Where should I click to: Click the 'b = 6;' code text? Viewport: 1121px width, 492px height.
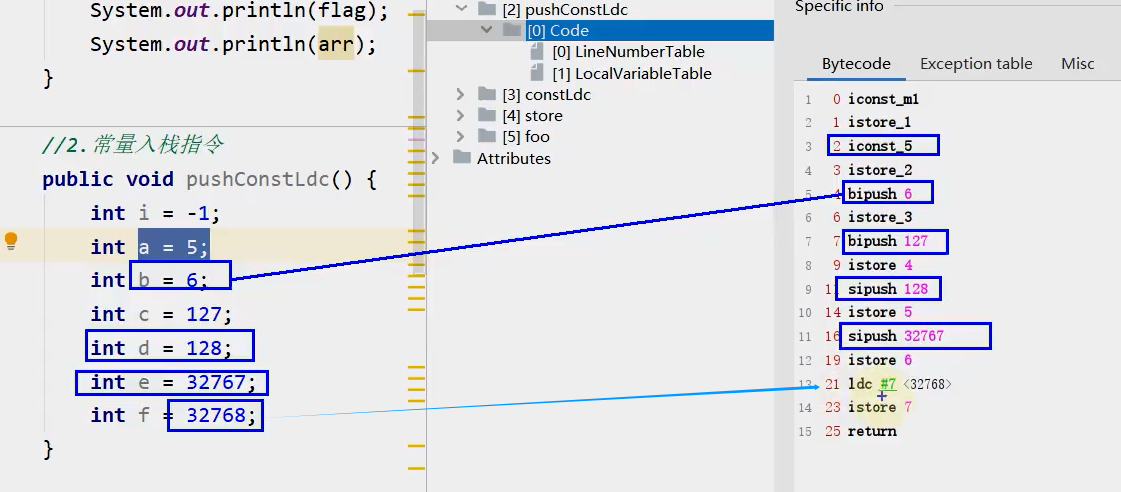(x=174, y=280)
